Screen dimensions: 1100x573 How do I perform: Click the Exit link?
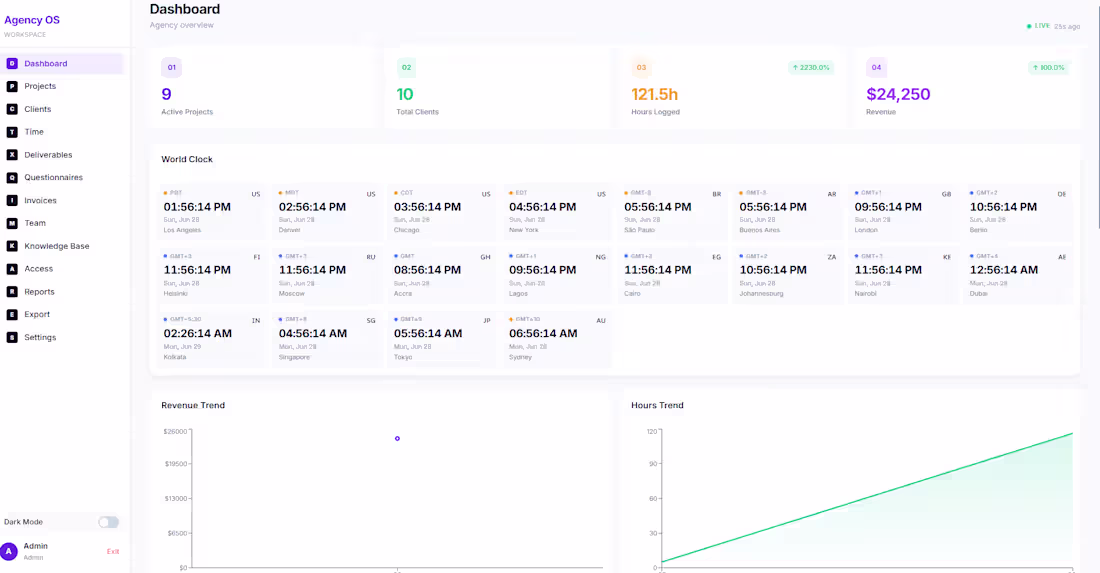[113, 551]
